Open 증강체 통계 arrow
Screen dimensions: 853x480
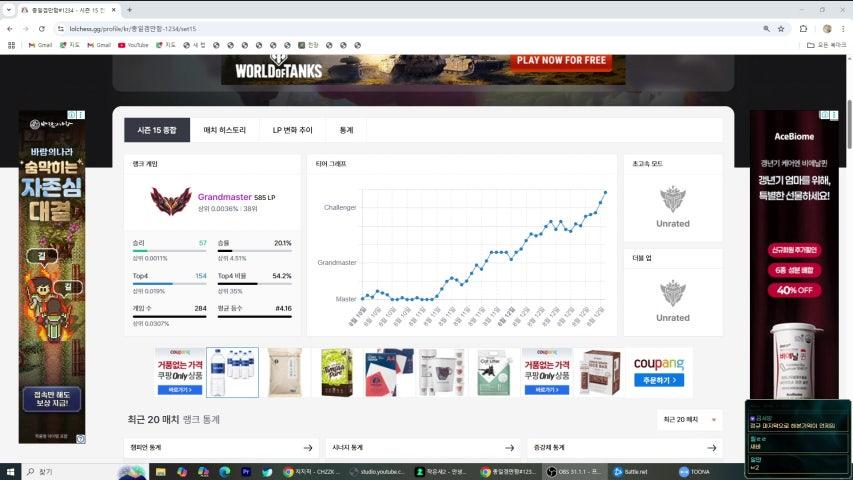coord(712,448)
